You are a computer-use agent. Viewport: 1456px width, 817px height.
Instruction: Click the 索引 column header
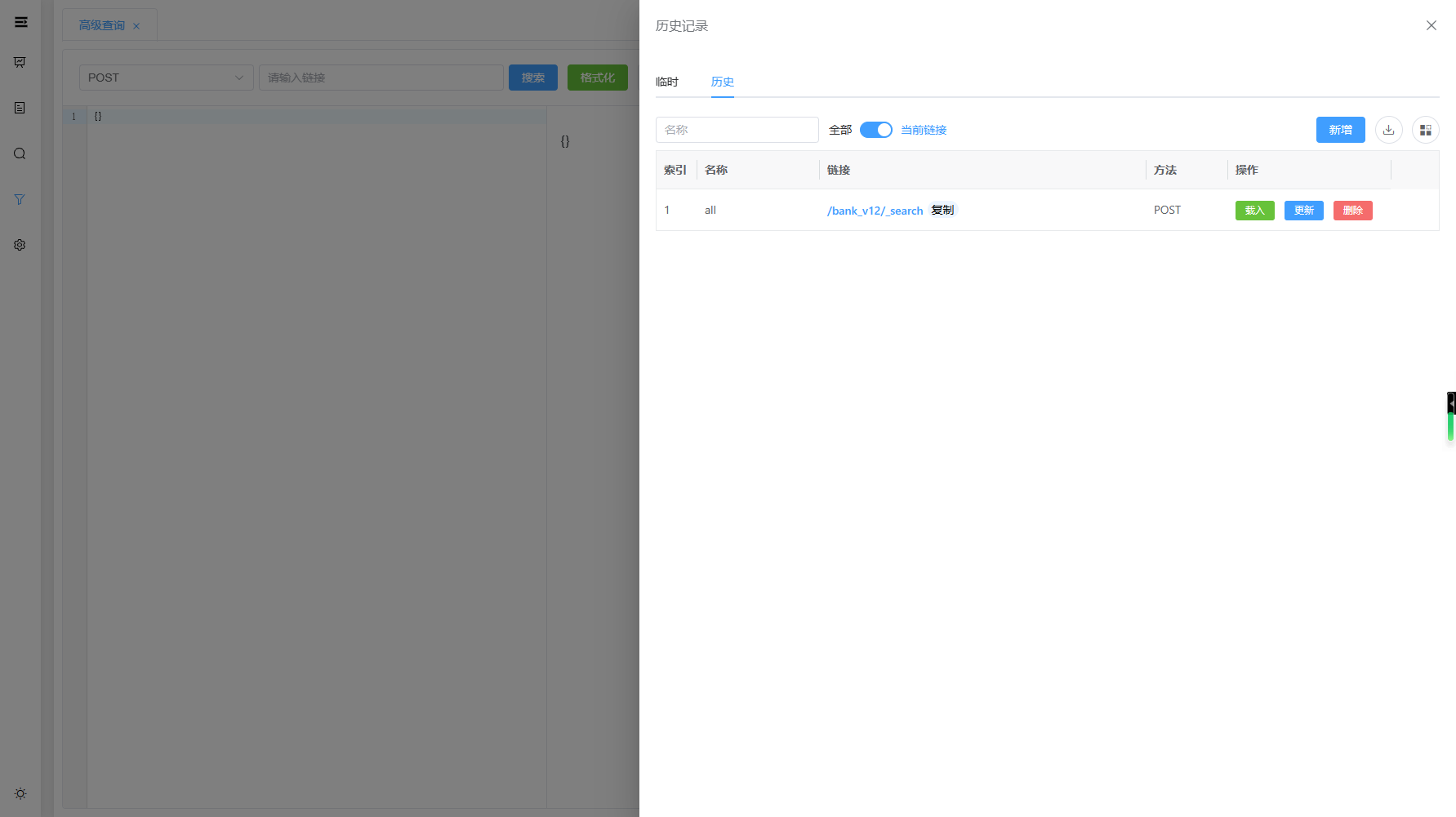tap(675, 170)
